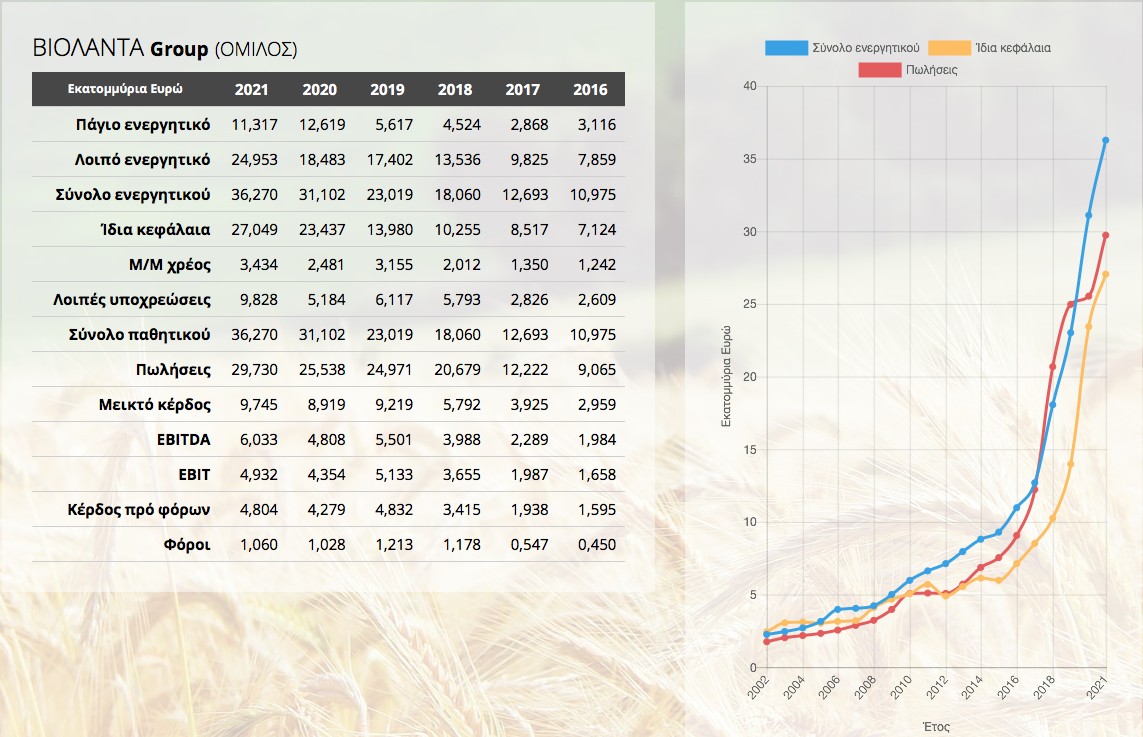Click the 40 y-axis tick label

750,86
